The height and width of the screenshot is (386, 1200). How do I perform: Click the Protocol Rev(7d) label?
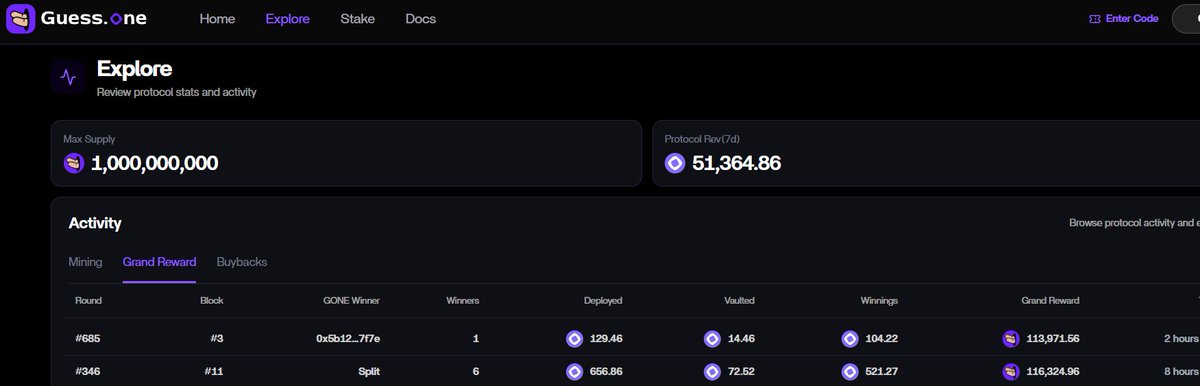click(702, 139)
